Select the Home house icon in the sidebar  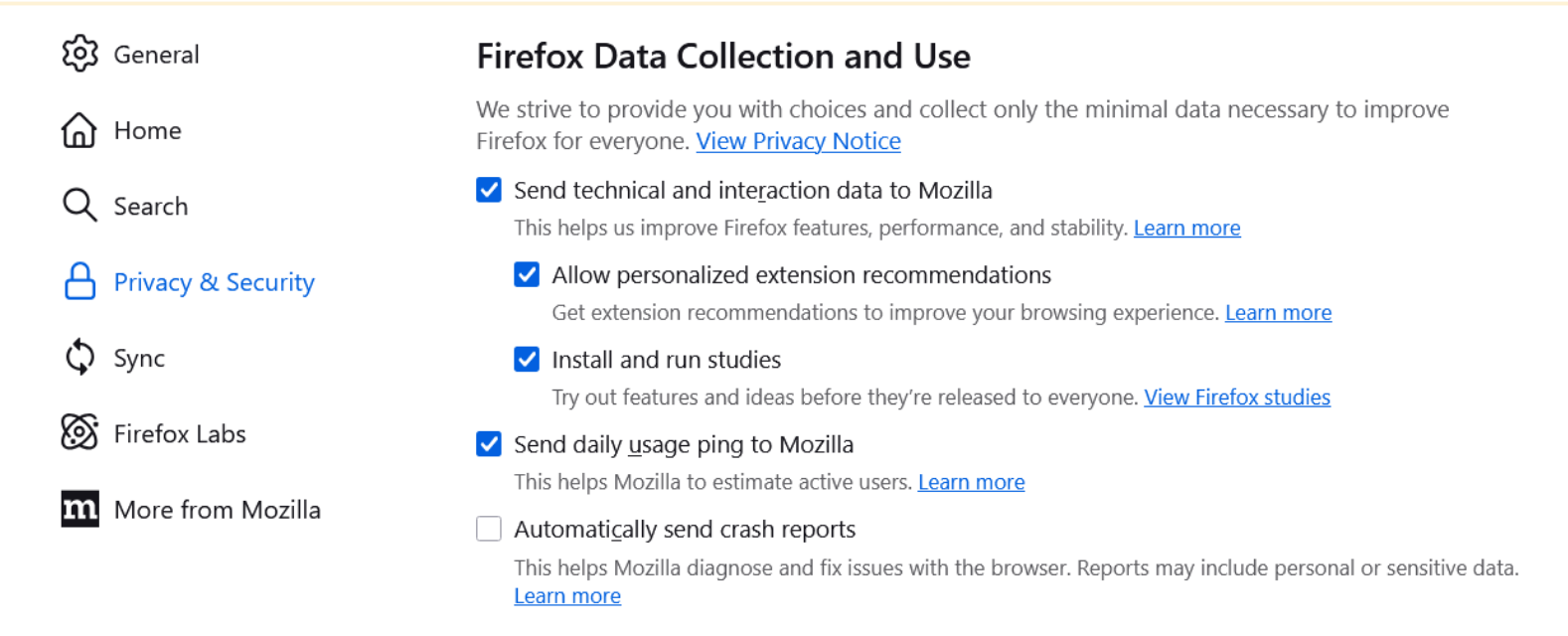(x=79, y=130)
